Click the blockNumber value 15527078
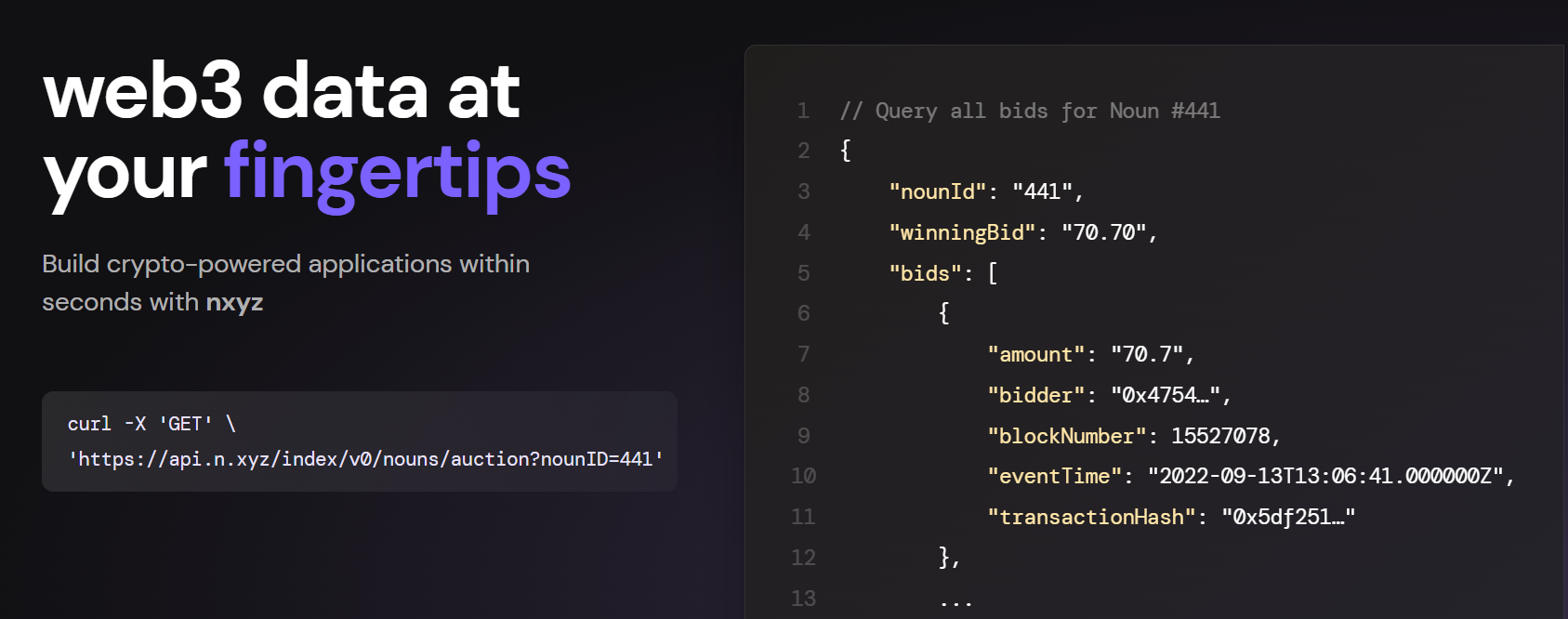The height and width of the screenshot is (619, 1568). (x=1220, y=437)
